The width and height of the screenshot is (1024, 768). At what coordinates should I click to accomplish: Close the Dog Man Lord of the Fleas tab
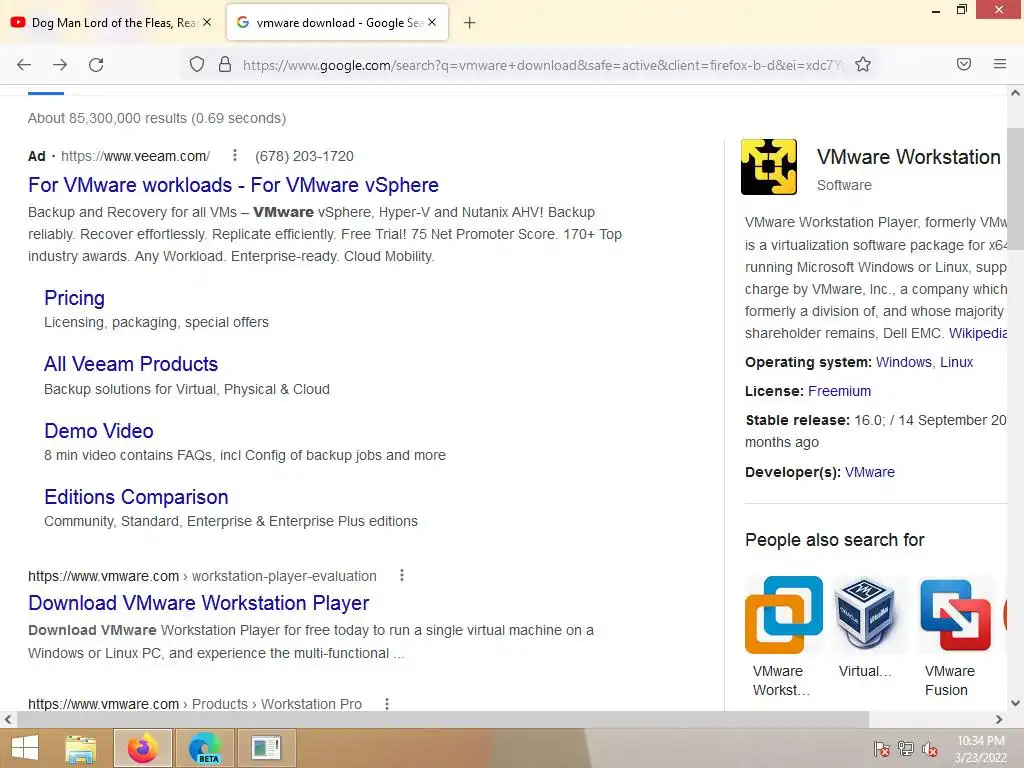coord(206,22)
